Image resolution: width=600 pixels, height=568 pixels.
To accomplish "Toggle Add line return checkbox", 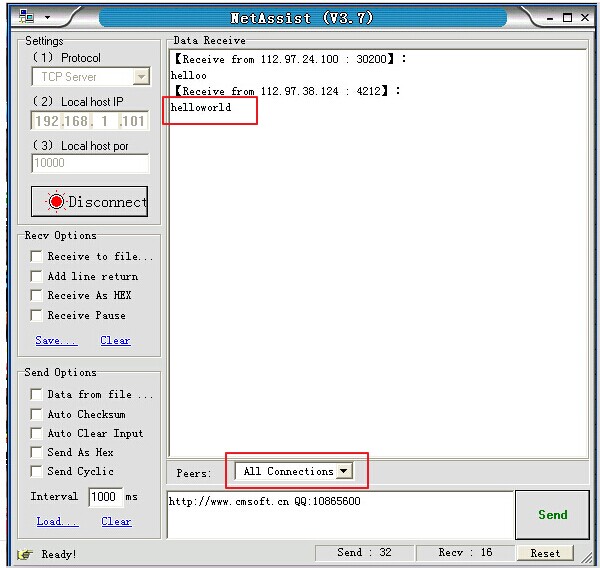I will pyautogui.click(x=36, y=276).
